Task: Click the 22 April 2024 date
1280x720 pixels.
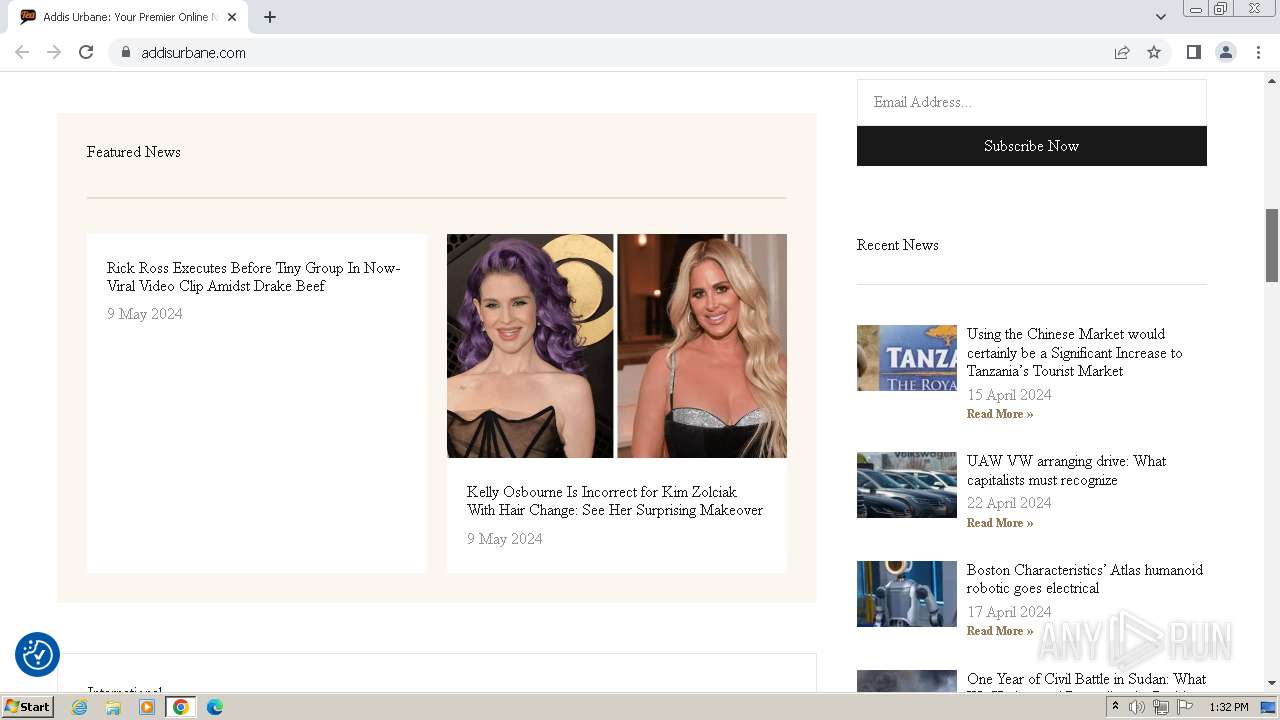Action: [x=1009, y=503]
